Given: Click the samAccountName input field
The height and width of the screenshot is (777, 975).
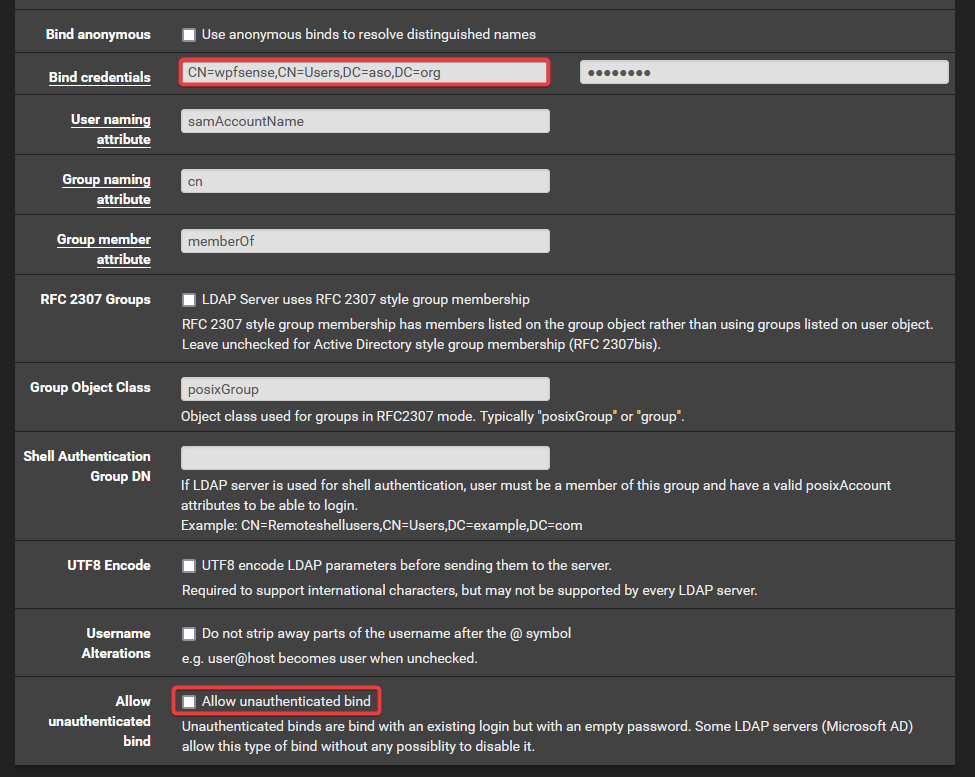Looking at the screenshot, I should point(365,121).
